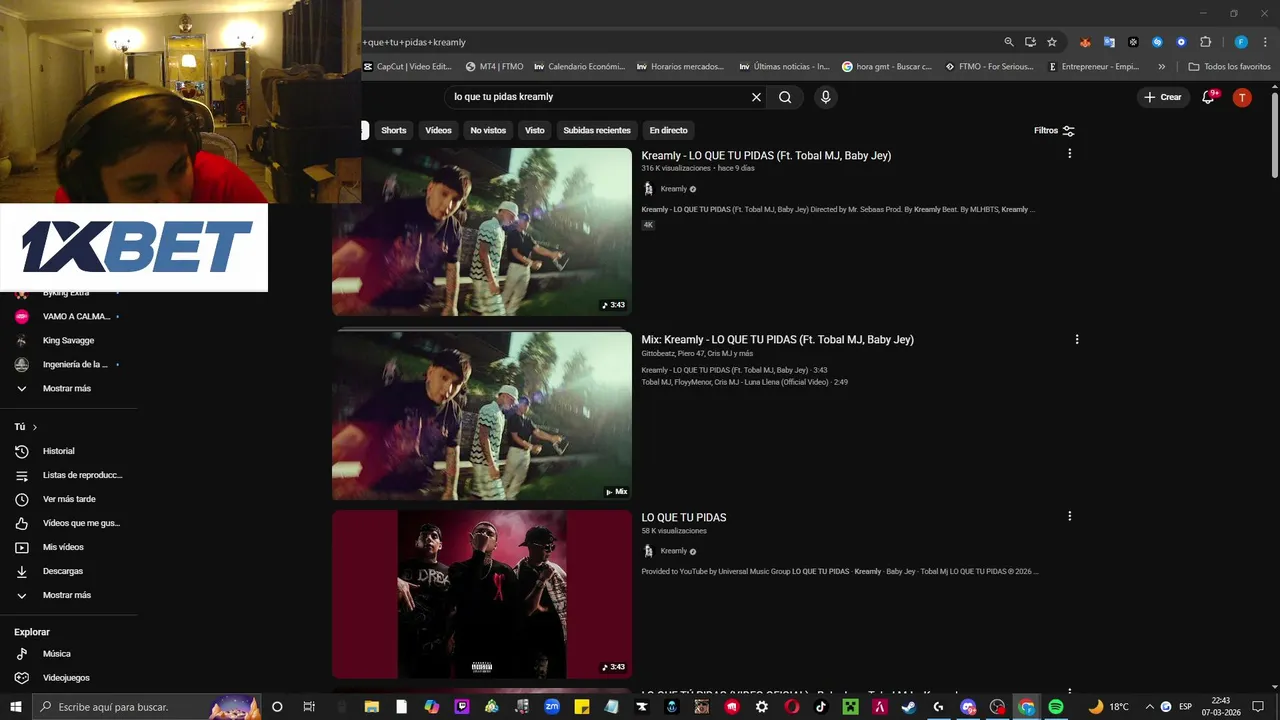Screen dimensions: 1280x720
Task: Open the Mix Kreamly playlist thumbnail
Action: [482, 415]
